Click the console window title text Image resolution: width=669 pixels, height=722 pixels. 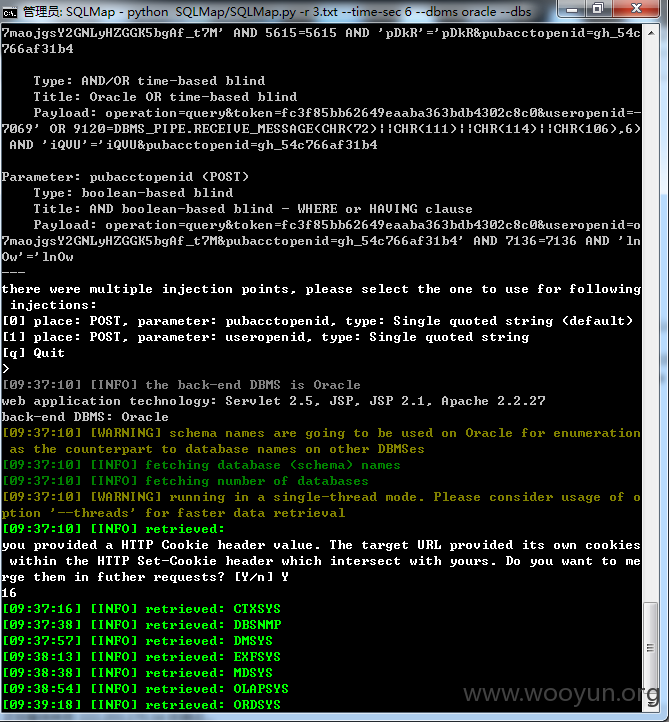point(277,11)
